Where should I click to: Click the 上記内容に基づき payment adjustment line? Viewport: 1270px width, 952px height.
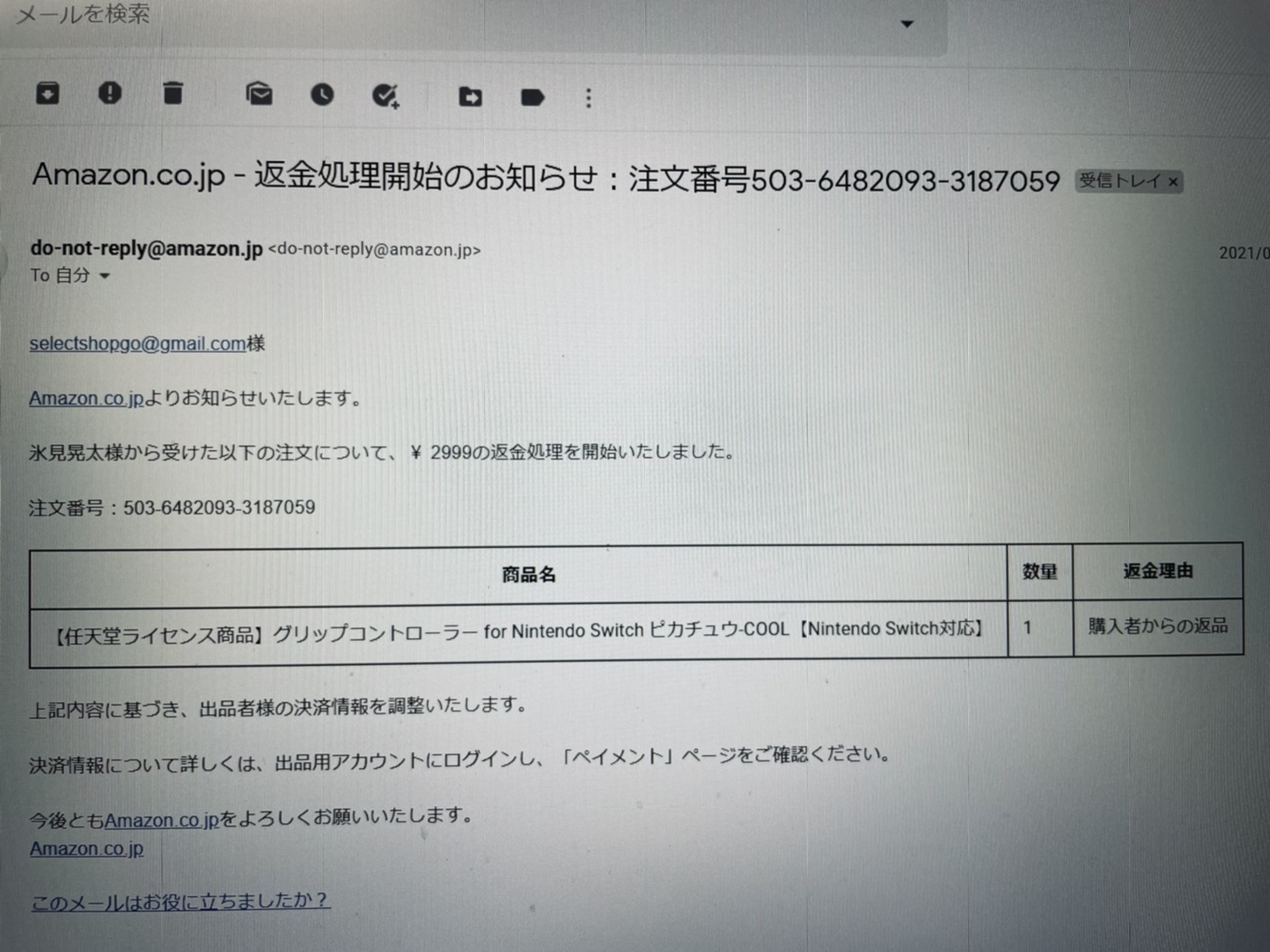pos(278,707)
